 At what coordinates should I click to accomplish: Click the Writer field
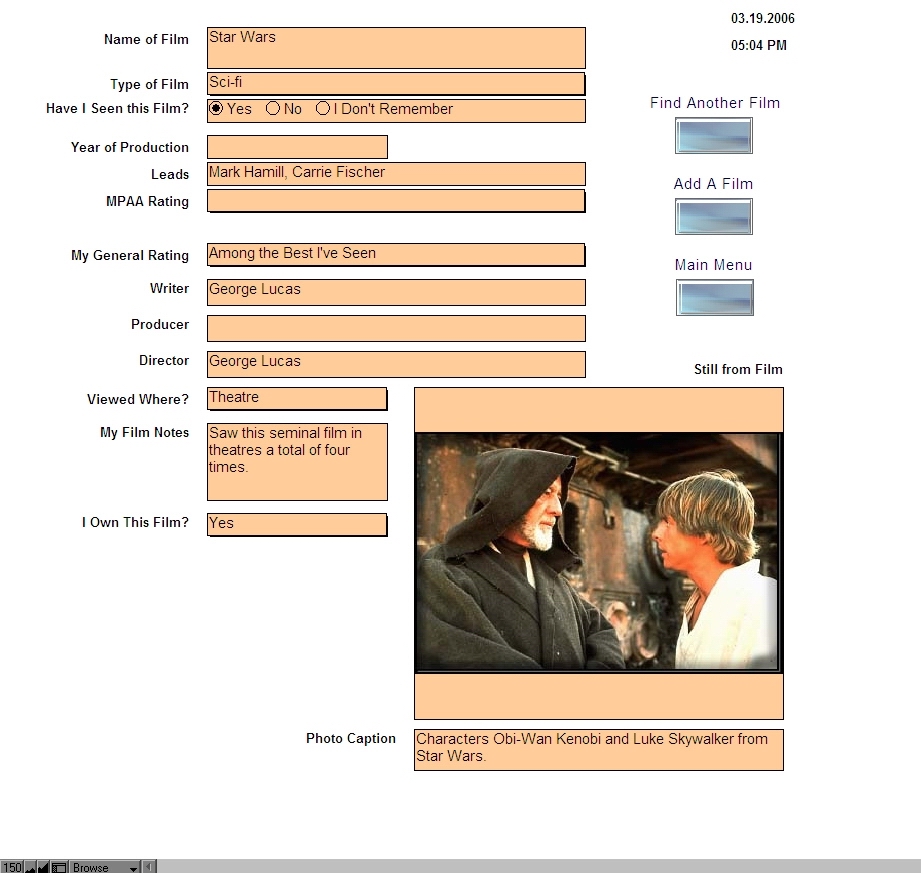coord(396,292)
